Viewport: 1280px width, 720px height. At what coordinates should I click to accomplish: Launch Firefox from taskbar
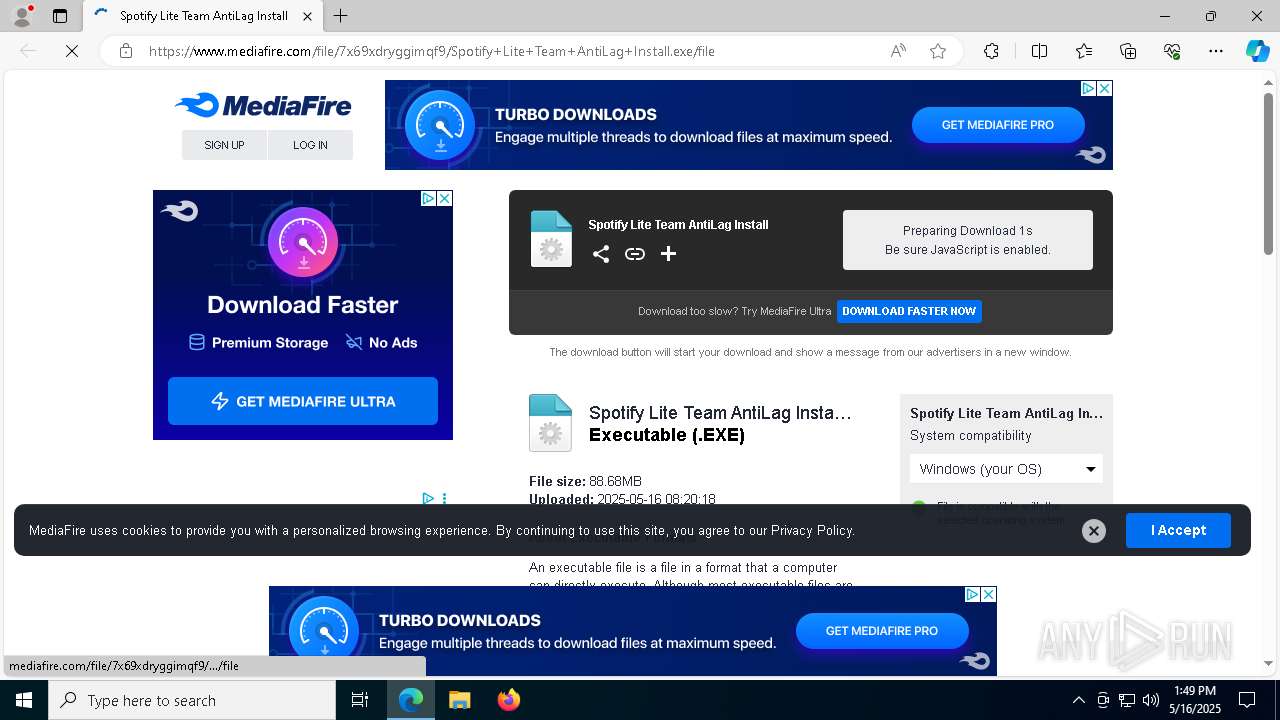coord(509,700)
